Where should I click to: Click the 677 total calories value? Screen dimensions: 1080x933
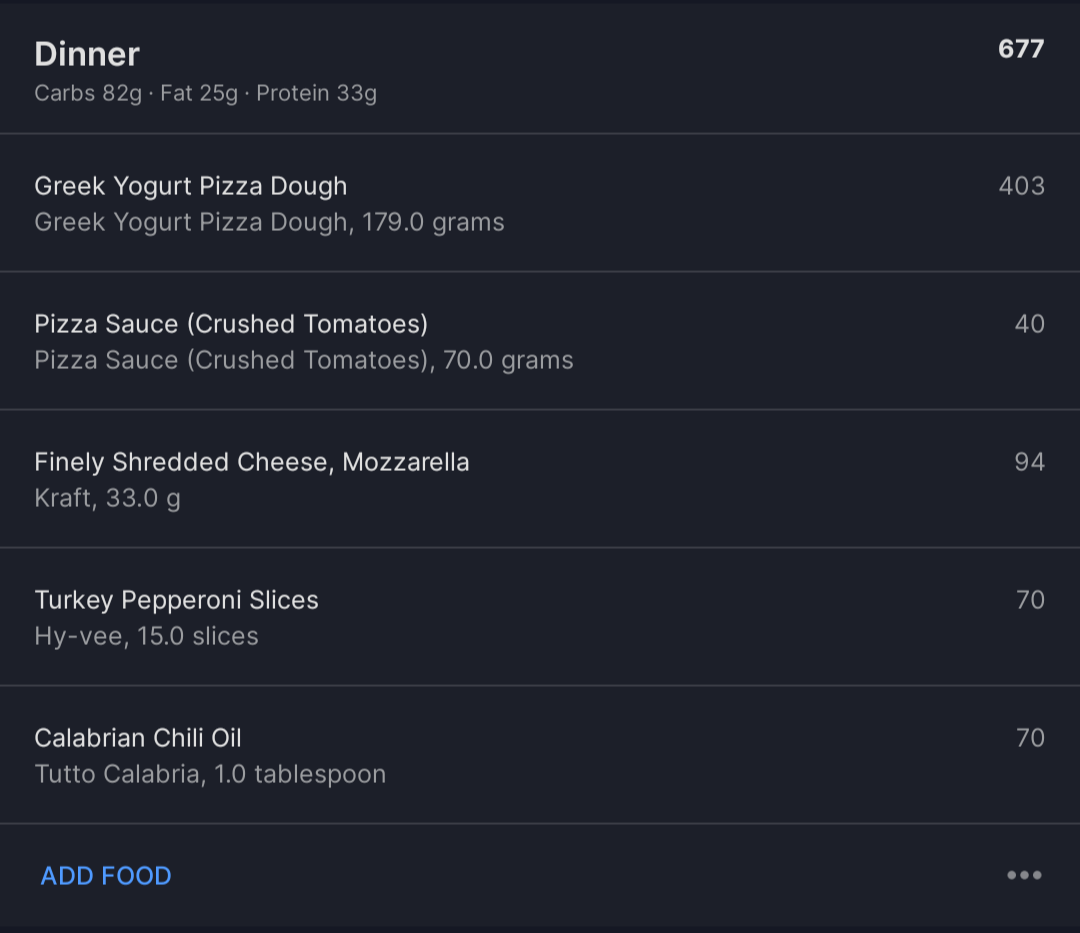point(1021,49)
